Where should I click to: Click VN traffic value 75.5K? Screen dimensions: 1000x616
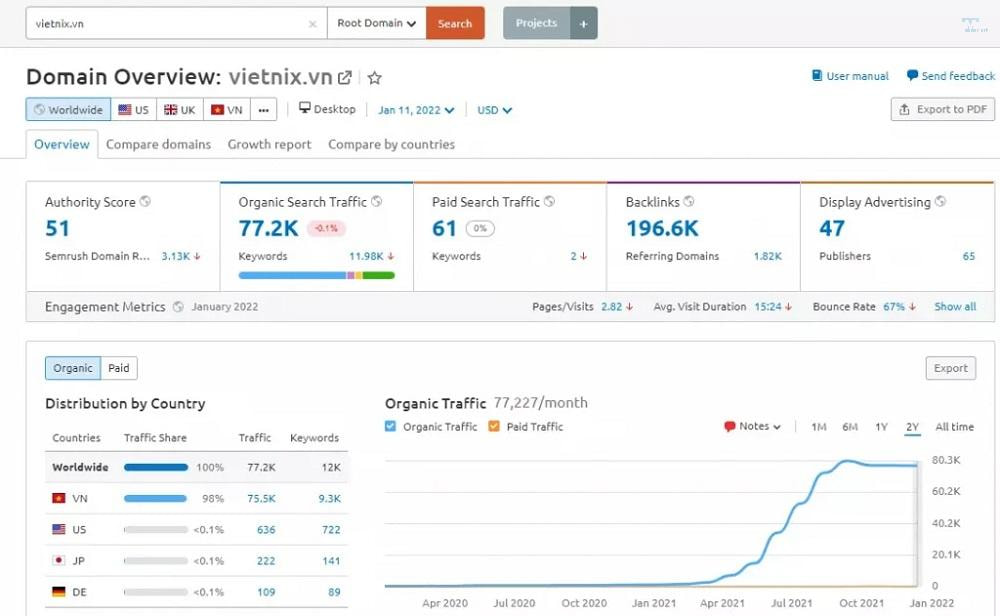coord(261,499)
